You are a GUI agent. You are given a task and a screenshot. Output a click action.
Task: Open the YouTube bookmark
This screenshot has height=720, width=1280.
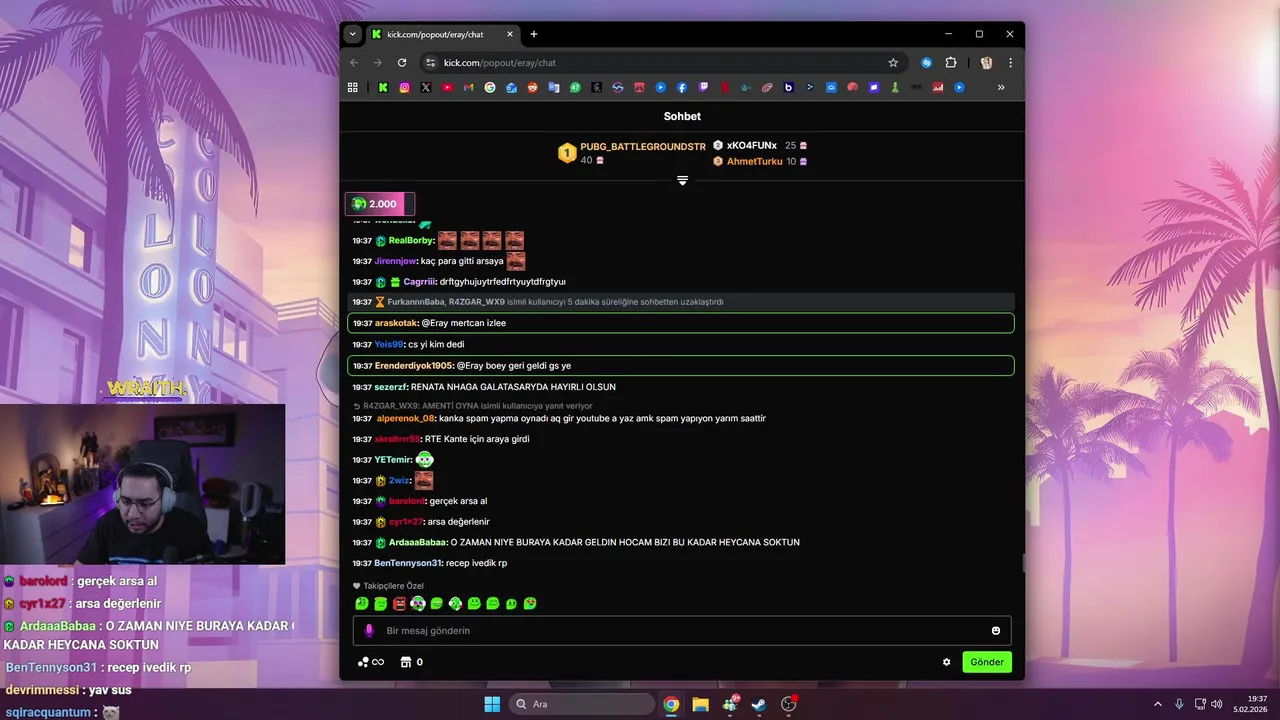pyautogui.click(x=447, y=88)
